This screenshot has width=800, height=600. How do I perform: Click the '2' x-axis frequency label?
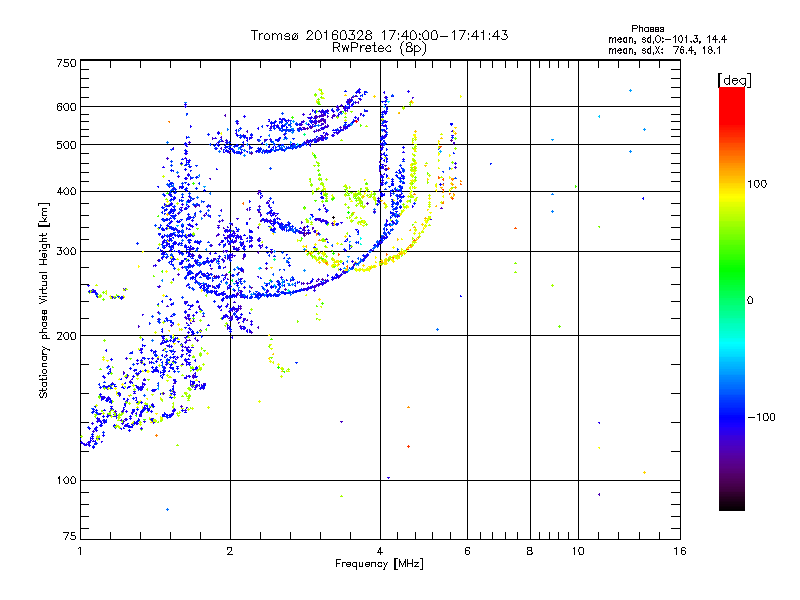coord(230,551)
